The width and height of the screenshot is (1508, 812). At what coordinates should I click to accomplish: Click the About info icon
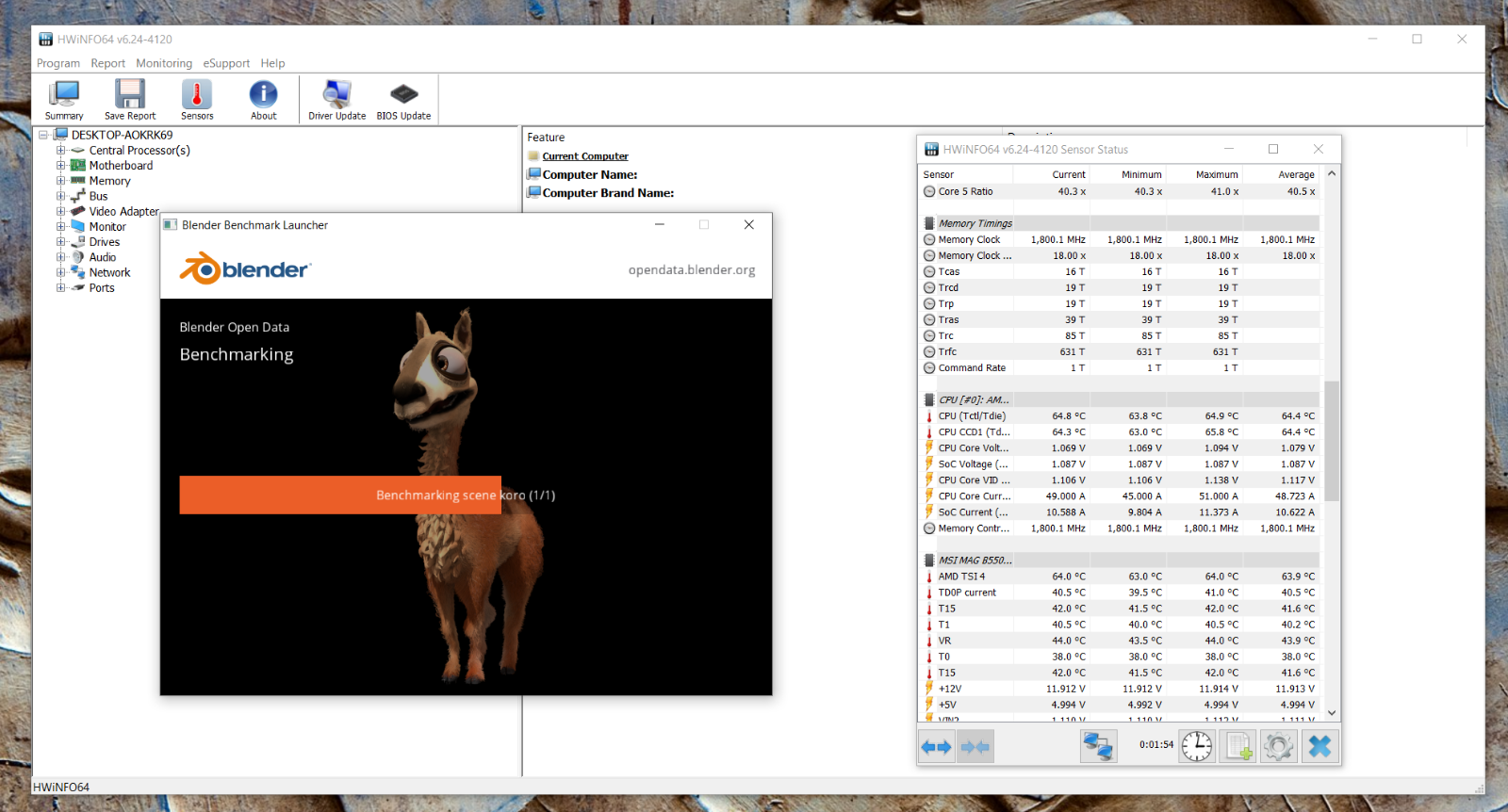click(264, 100)
